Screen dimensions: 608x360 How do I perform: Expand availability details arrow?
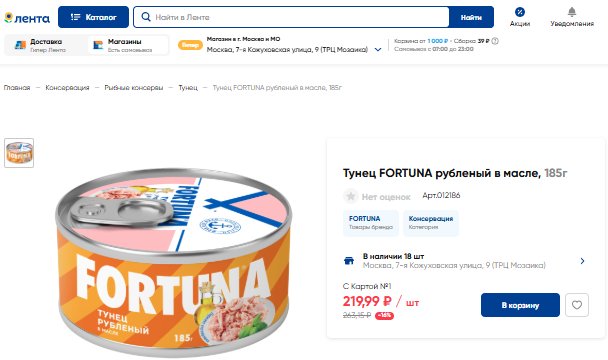[582, 261]
